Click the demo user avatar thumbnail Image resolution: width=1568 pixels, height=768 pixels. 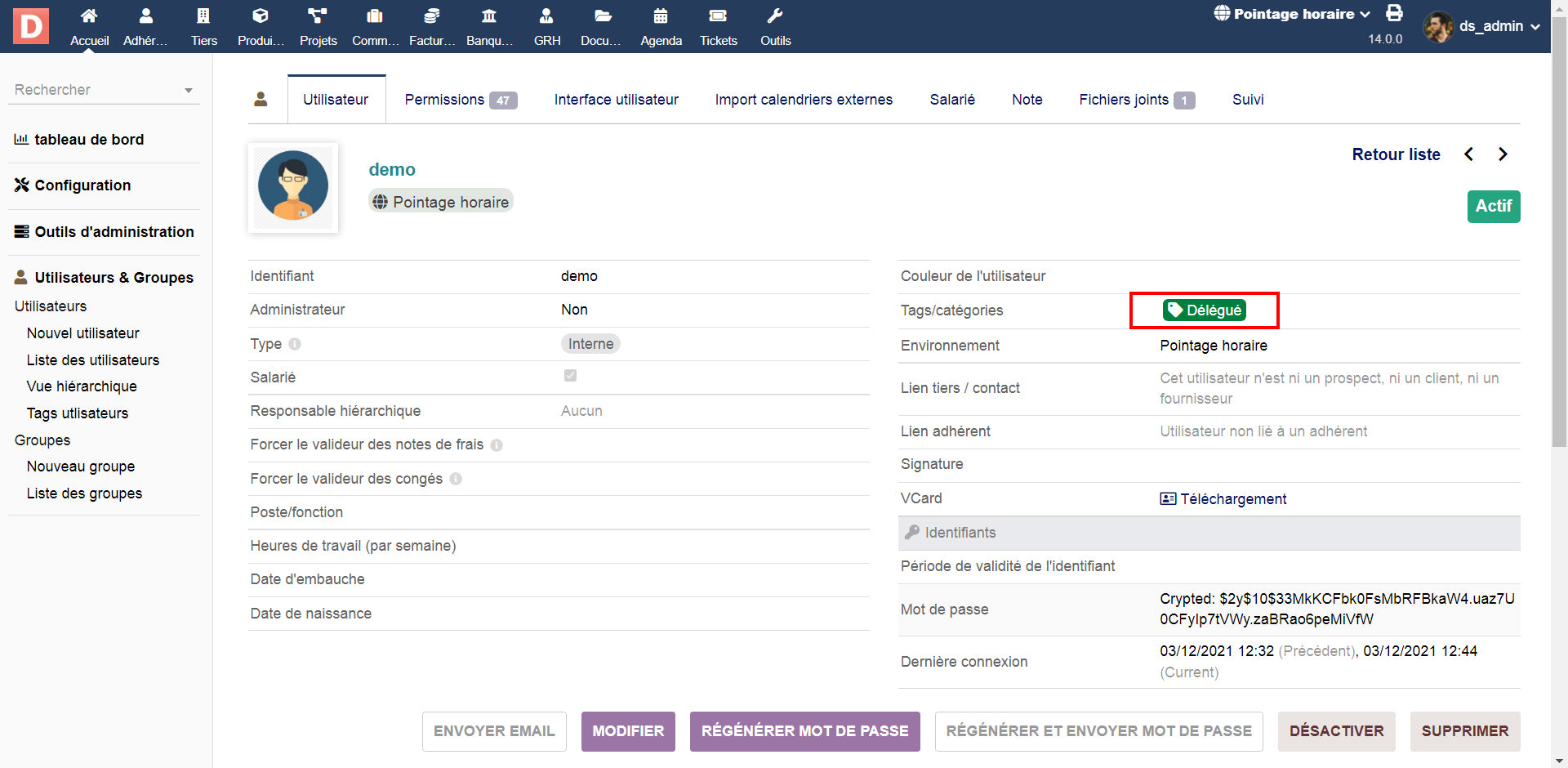click(x=293, y=187)
